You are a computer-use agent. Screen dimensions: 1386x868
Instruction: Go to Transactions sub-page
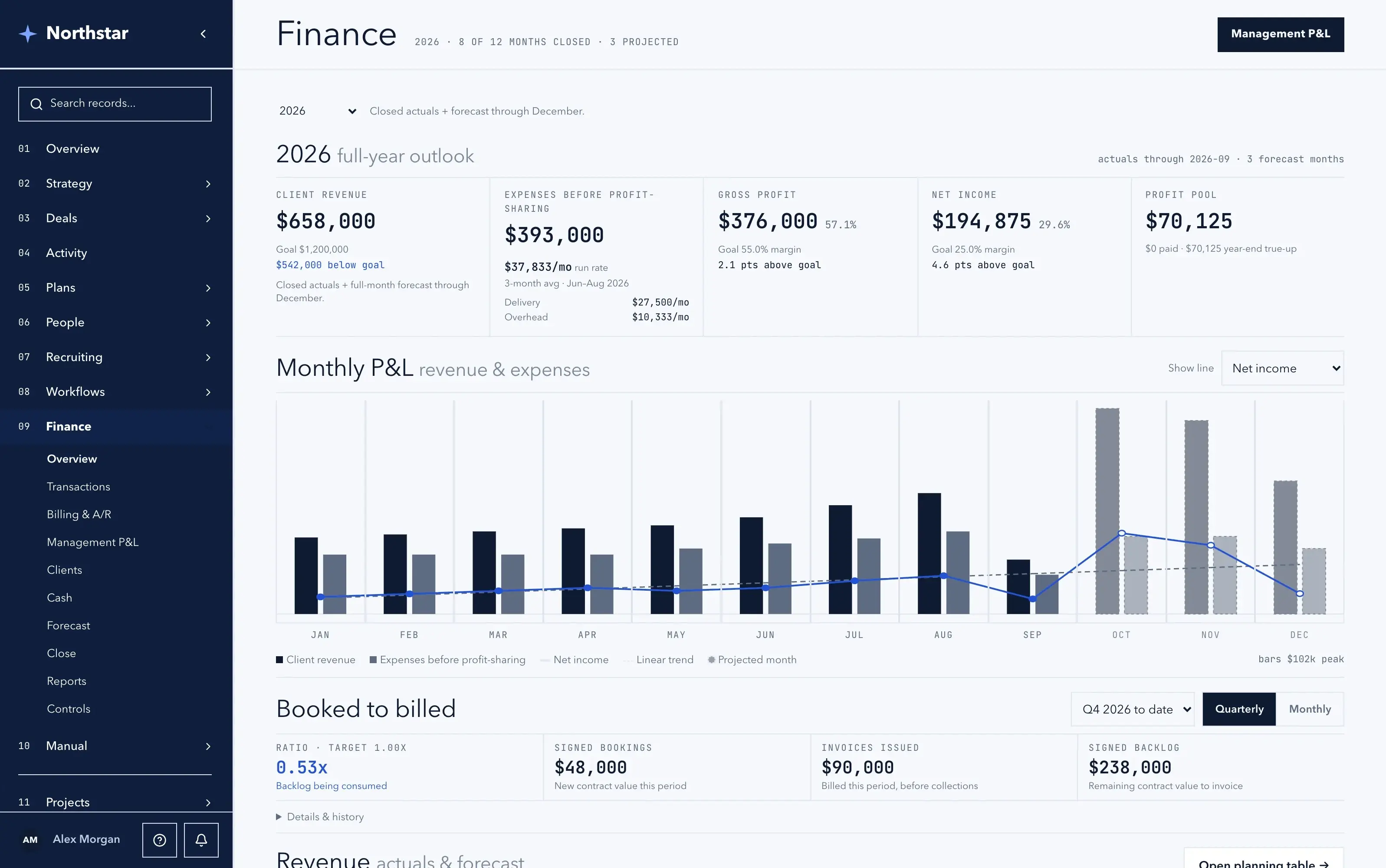(78, 487)
